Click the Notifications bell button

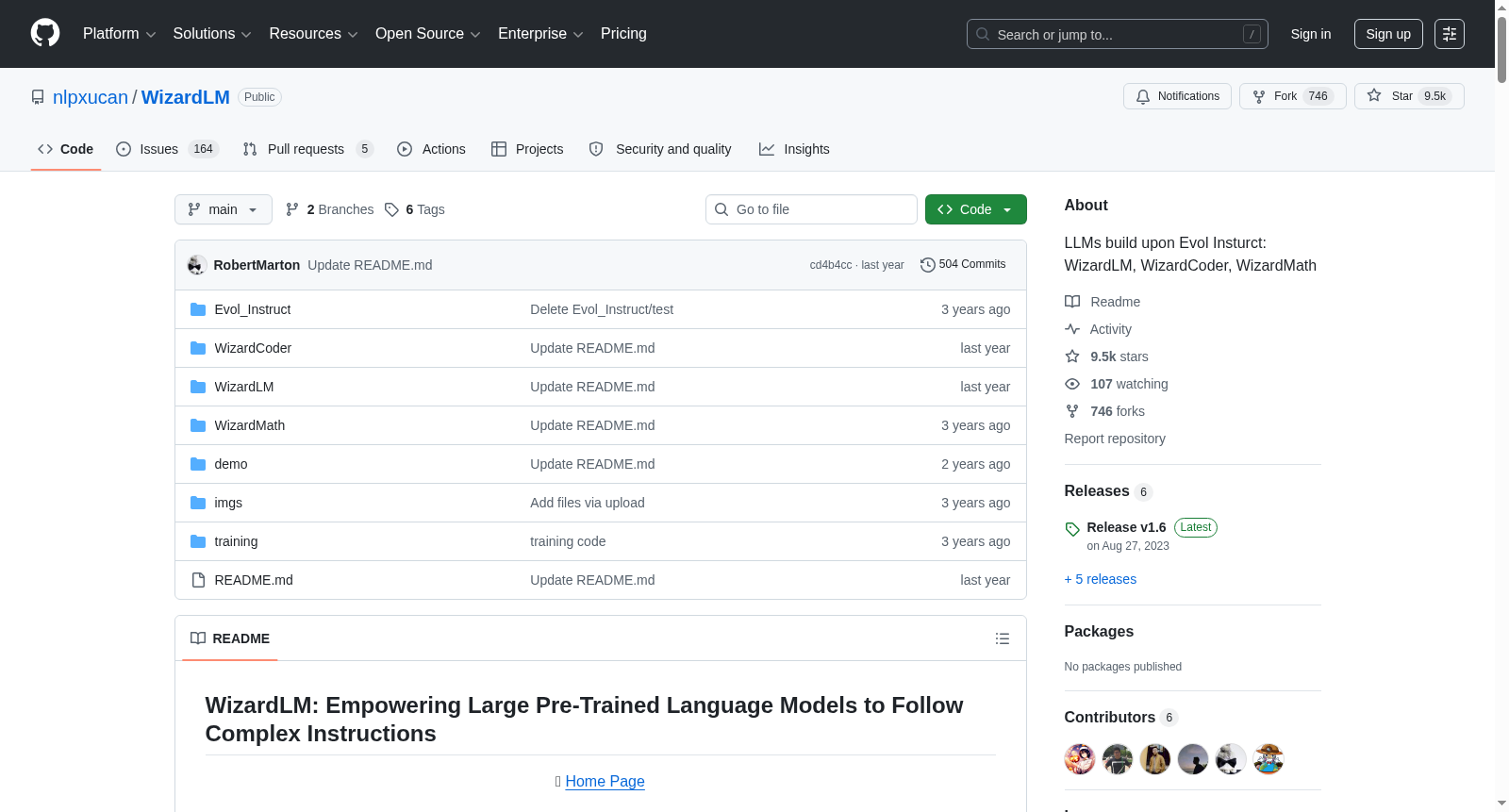(x=1177, y=96)
